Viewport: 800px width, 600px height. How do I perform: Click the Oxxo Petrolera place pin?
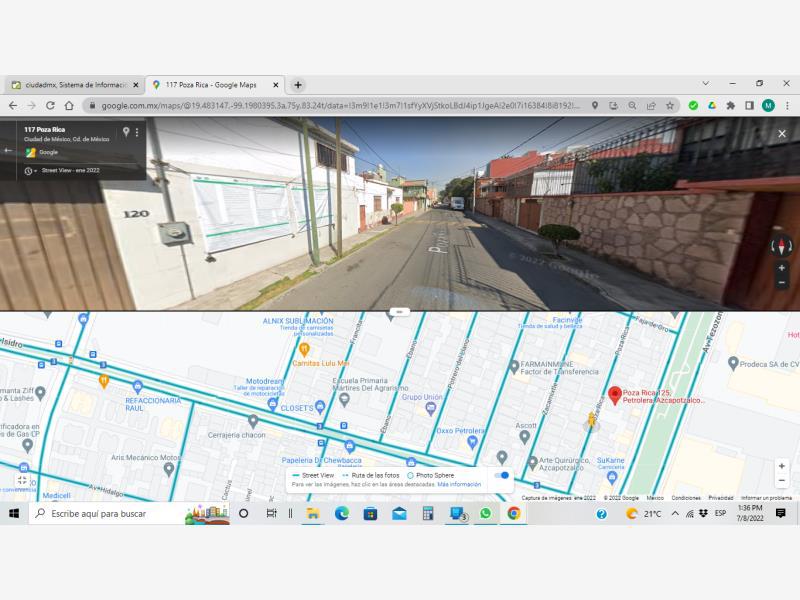(472, 442)
